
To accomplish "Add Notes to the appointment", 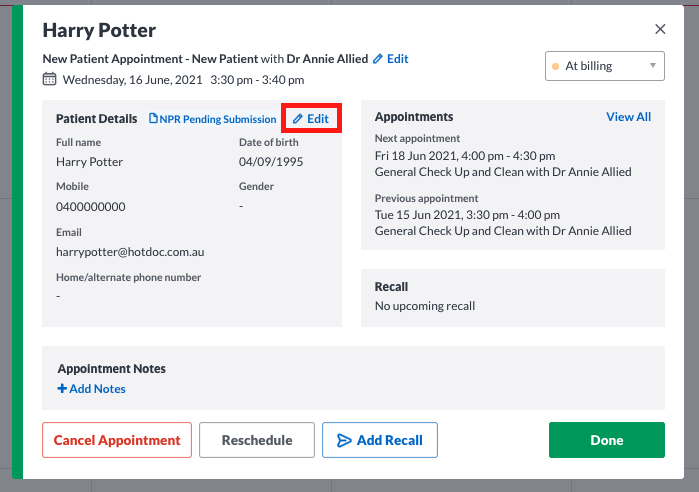I will [x=91, y=389].
